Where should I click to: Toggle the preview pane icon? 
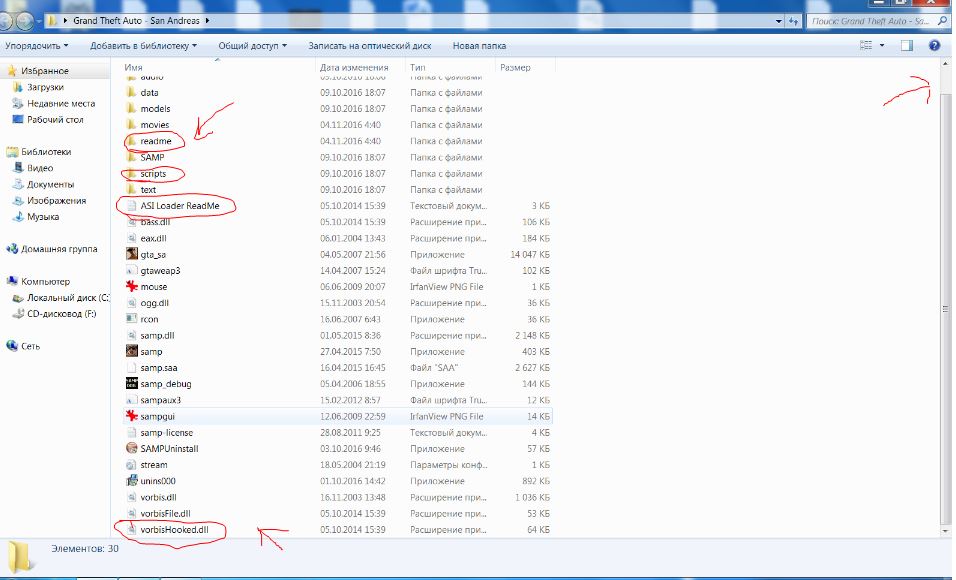pos(907,46)
